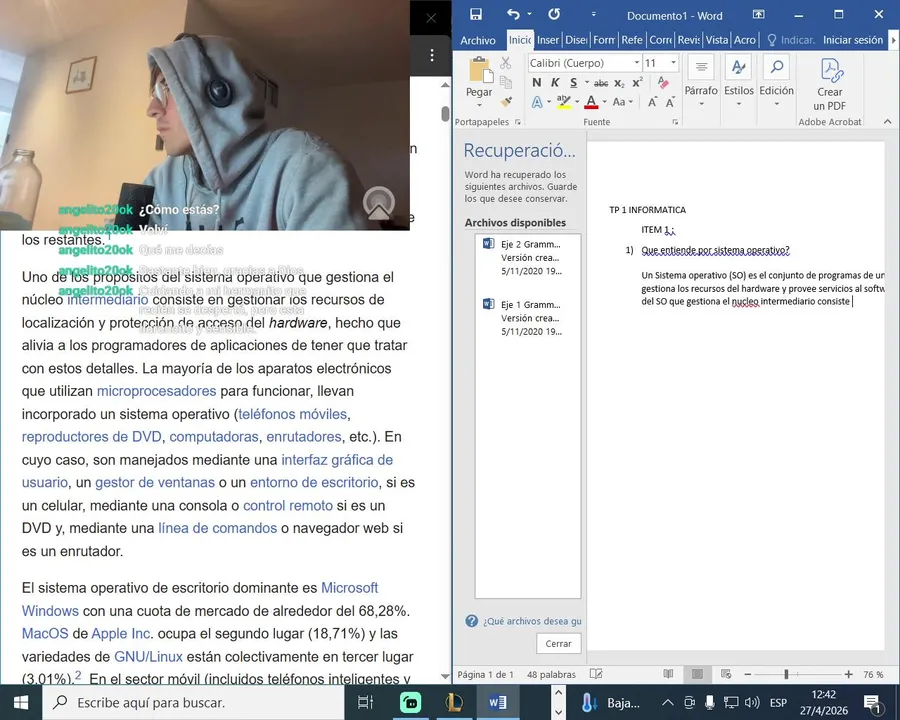Open the Fuente dialog launcher
900x720 pixels.
point(675,122)
